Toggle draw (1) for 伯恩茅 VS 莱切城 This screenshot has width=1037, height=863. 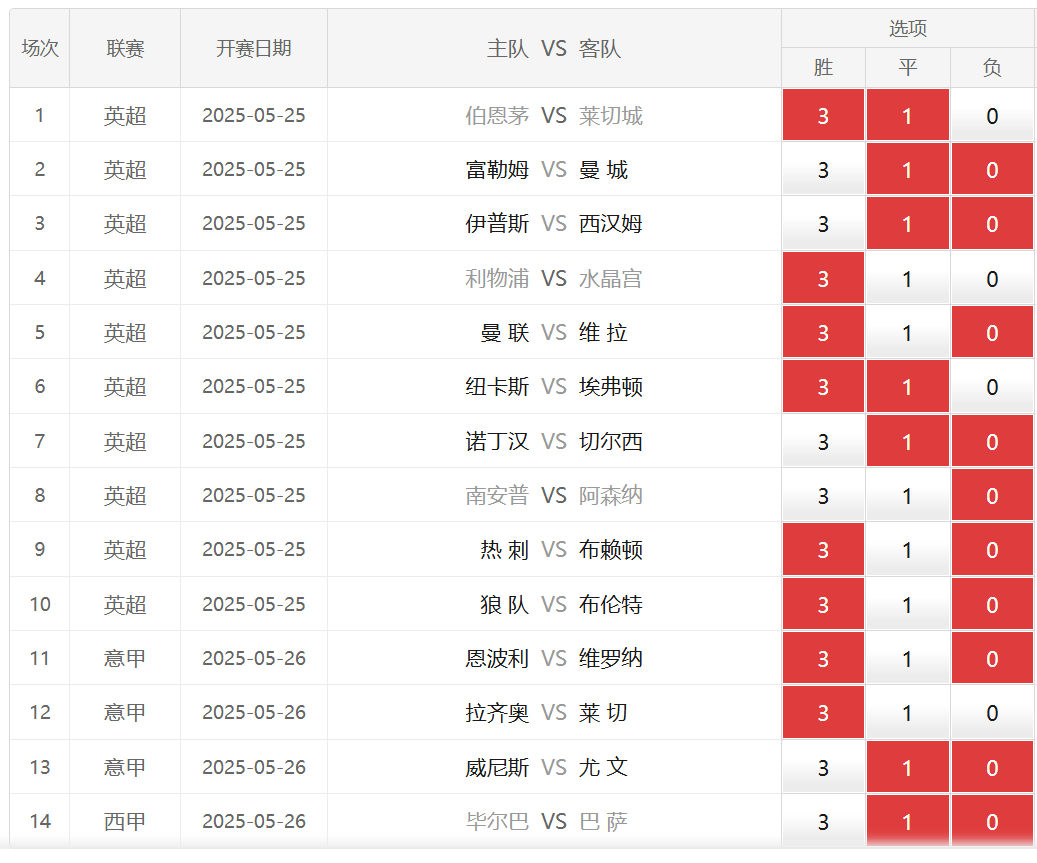click(x=907, y=115)
